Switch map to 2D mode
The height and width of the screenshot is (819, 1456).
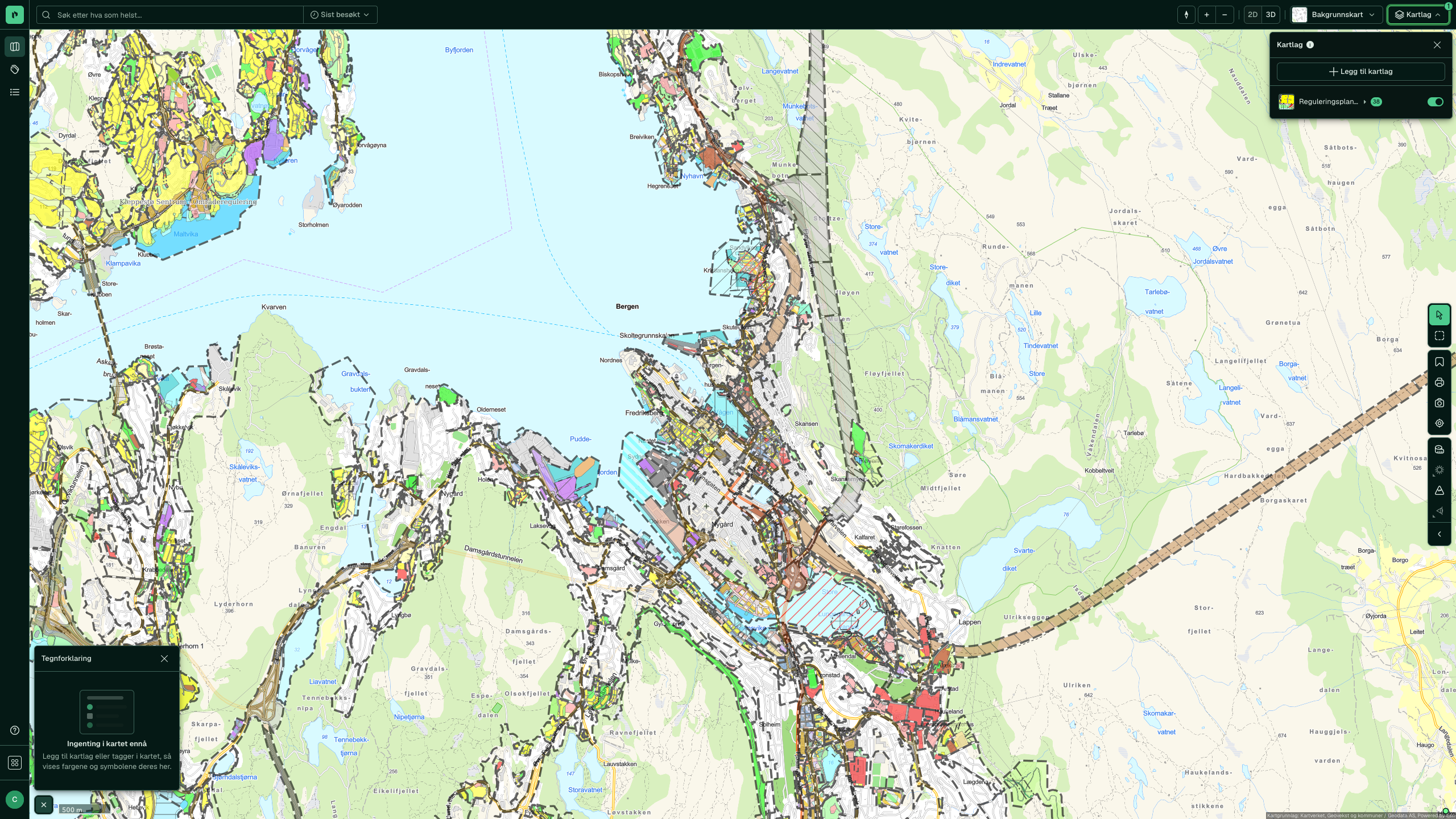pyautogui.click(x=1252, y=15)
